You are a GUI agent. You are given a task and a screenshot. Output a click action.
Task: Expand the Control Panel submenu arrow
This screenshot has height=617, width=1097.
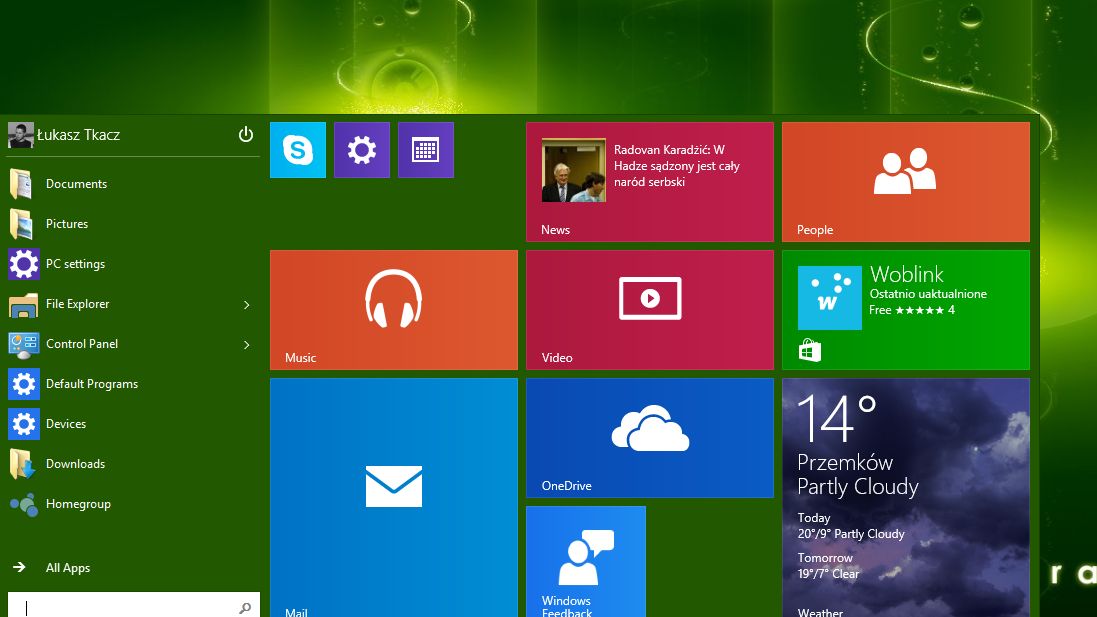click(x=246, y=344)
